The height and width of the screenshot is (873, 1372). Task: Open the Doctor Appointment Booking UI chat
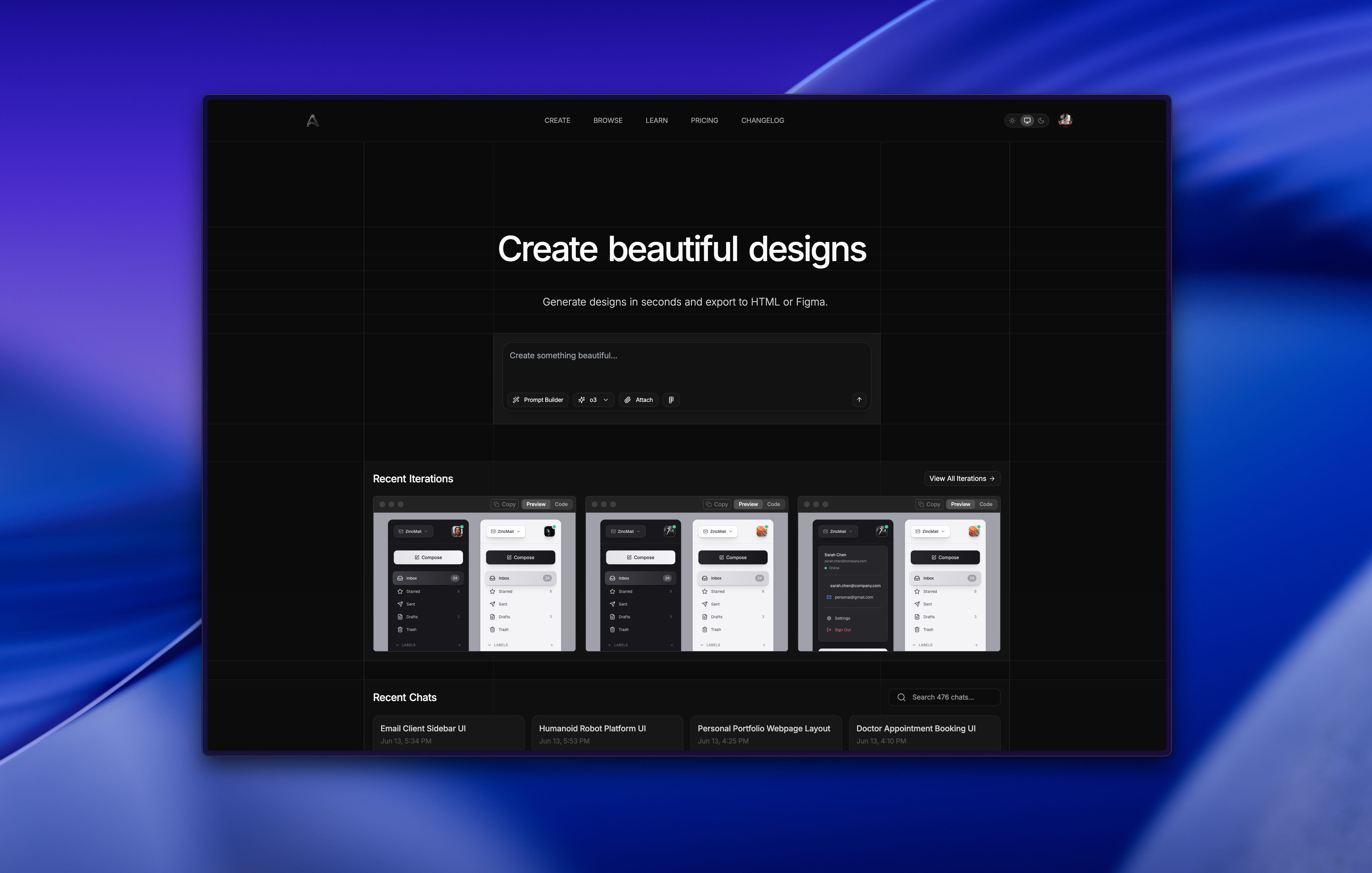(924, 733)
